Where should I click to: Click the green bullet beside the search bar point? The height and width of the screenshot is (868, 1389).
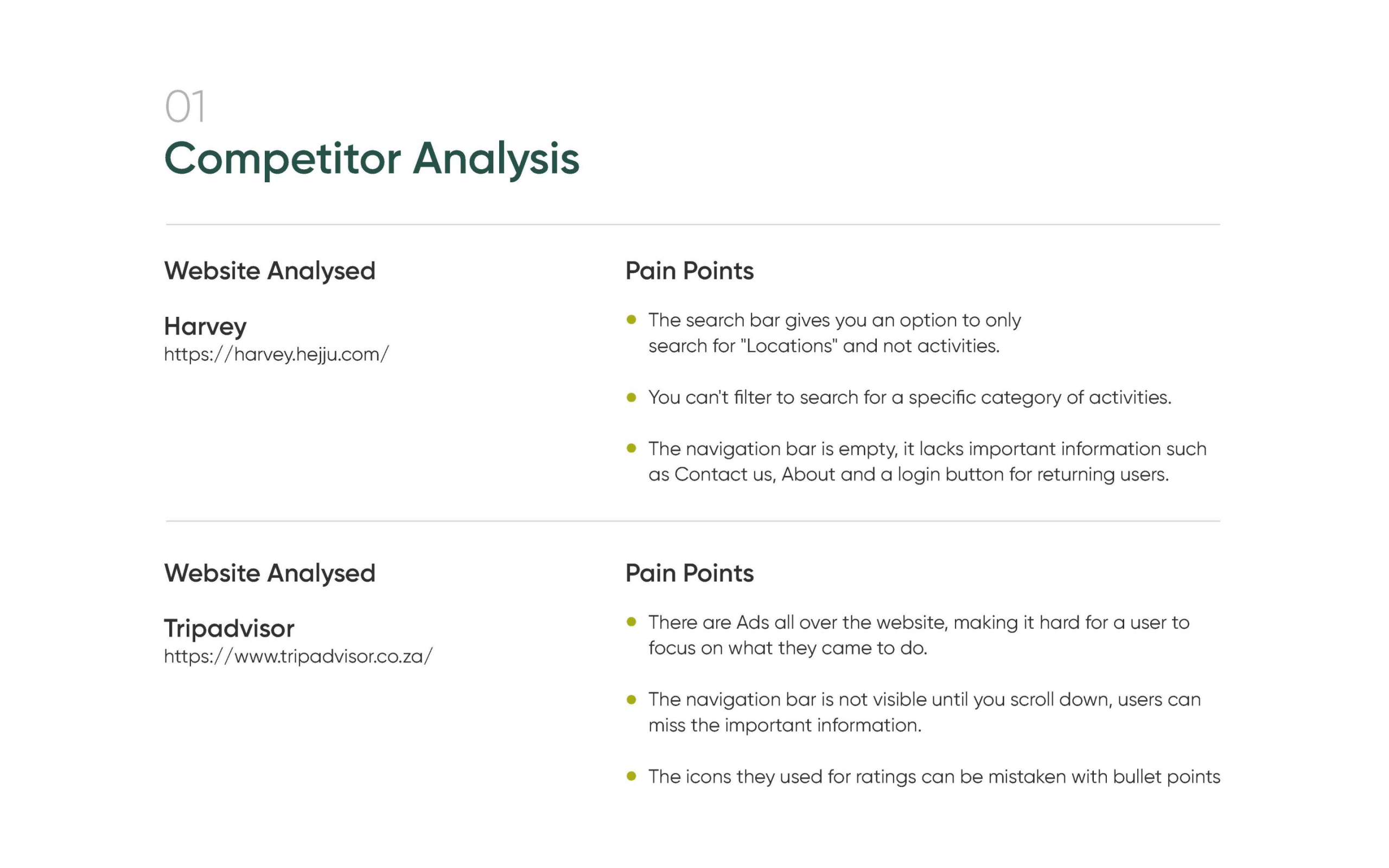632,320
